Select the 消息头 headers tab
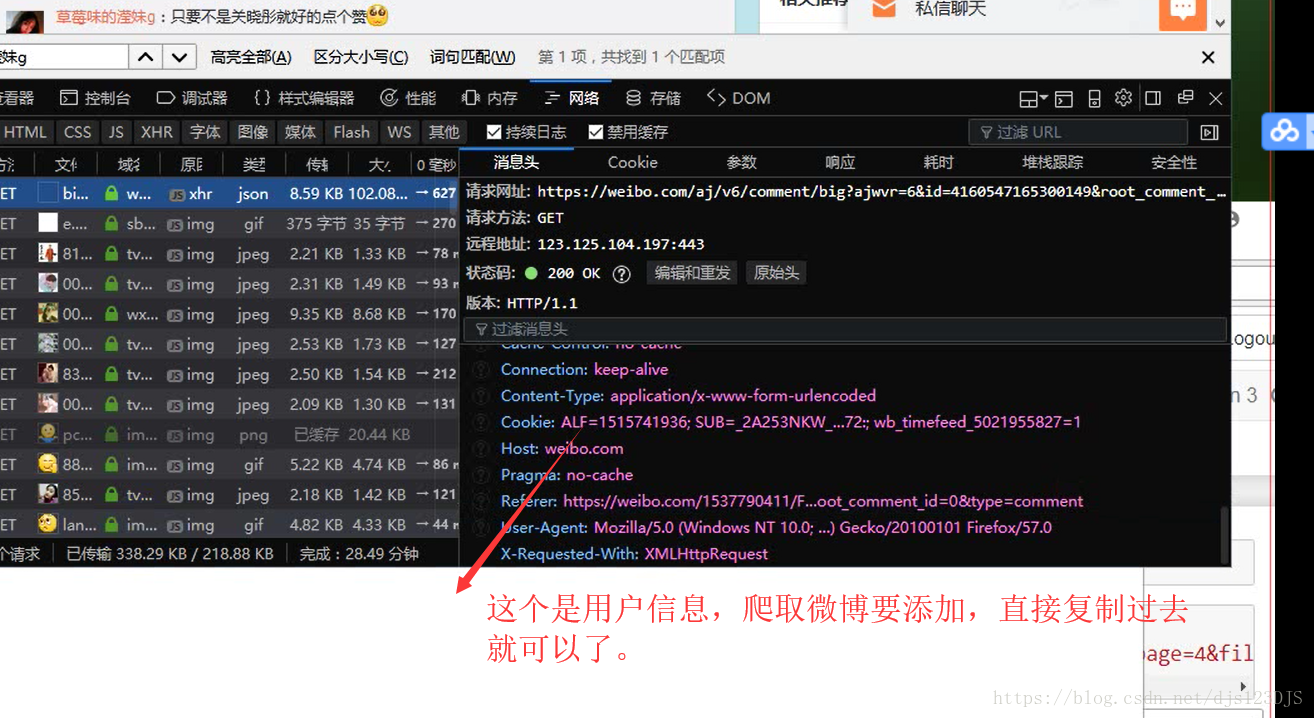The image size is (1314, 718). 516,162
